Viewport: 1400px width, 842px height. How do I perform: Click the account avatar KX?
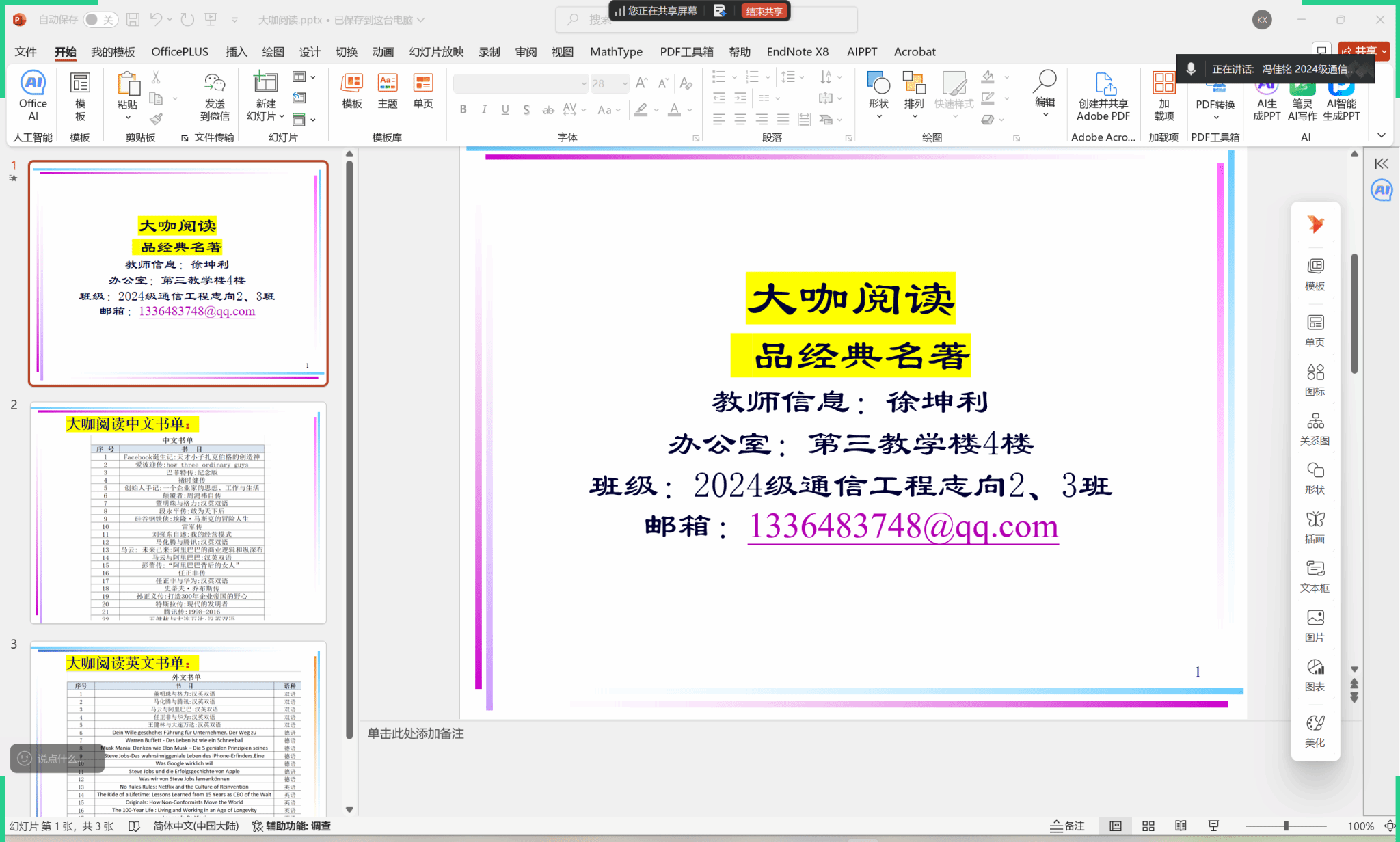coord(1262,20)
